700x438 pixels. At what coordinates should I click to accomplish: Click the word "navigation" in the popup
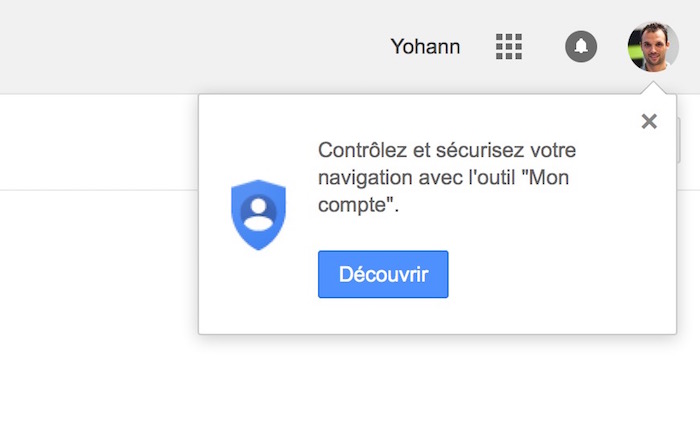[x=363, y=178]
